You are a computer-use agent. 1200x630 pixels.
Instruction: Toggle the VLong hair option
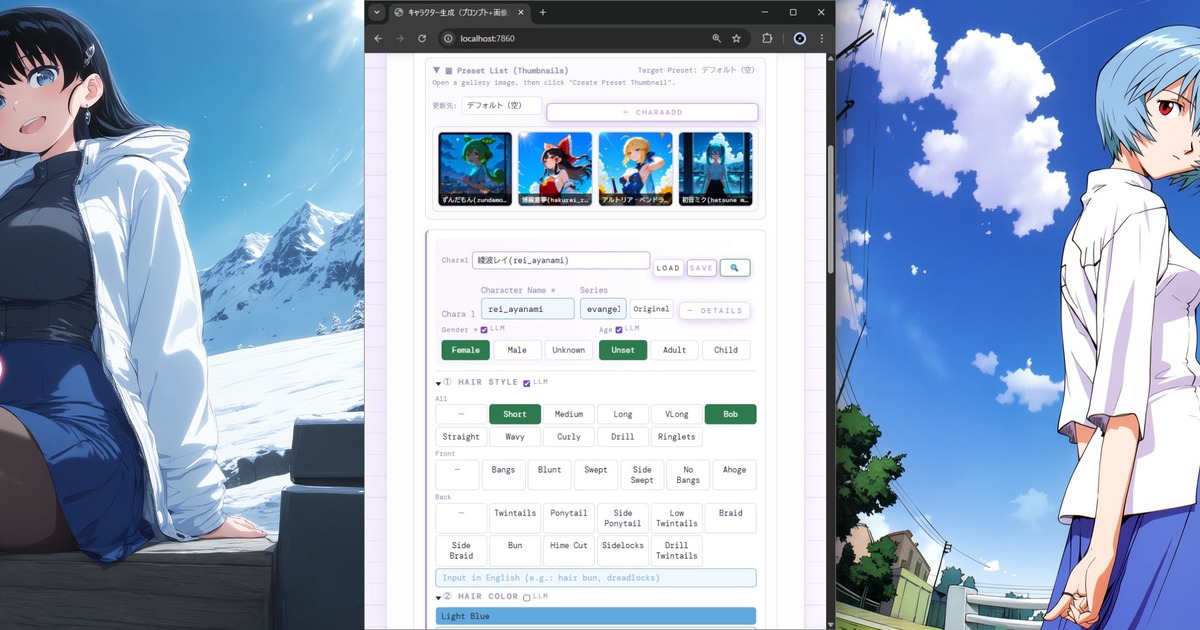pyautogui.click(x=677, y=414)
